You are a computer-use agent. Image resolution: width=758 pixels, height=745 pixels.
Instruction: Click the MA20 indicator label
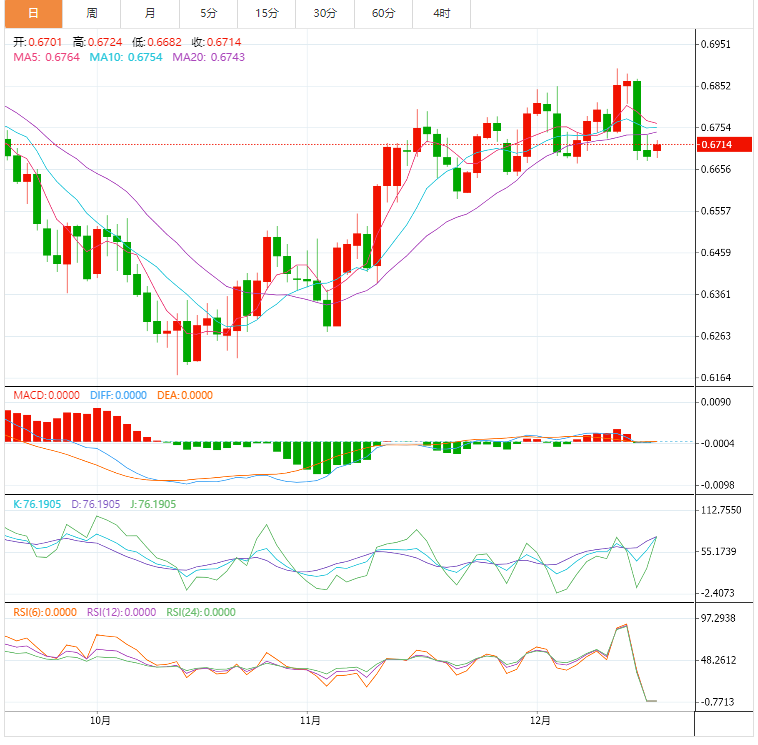[x=208, y=58]
